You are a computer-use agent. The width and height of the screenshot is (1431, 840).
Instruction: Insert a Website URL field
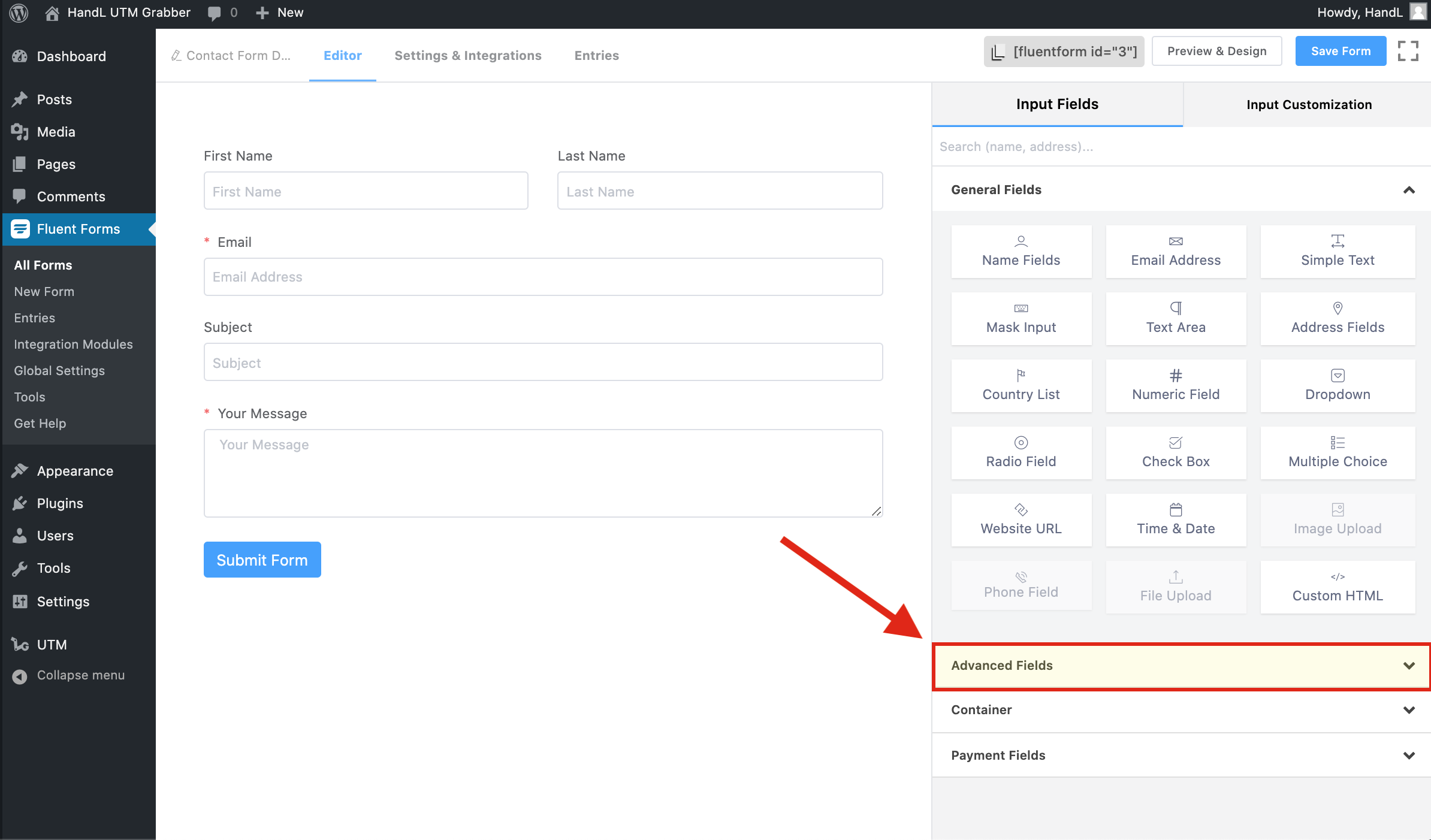tap(1021, 520)
